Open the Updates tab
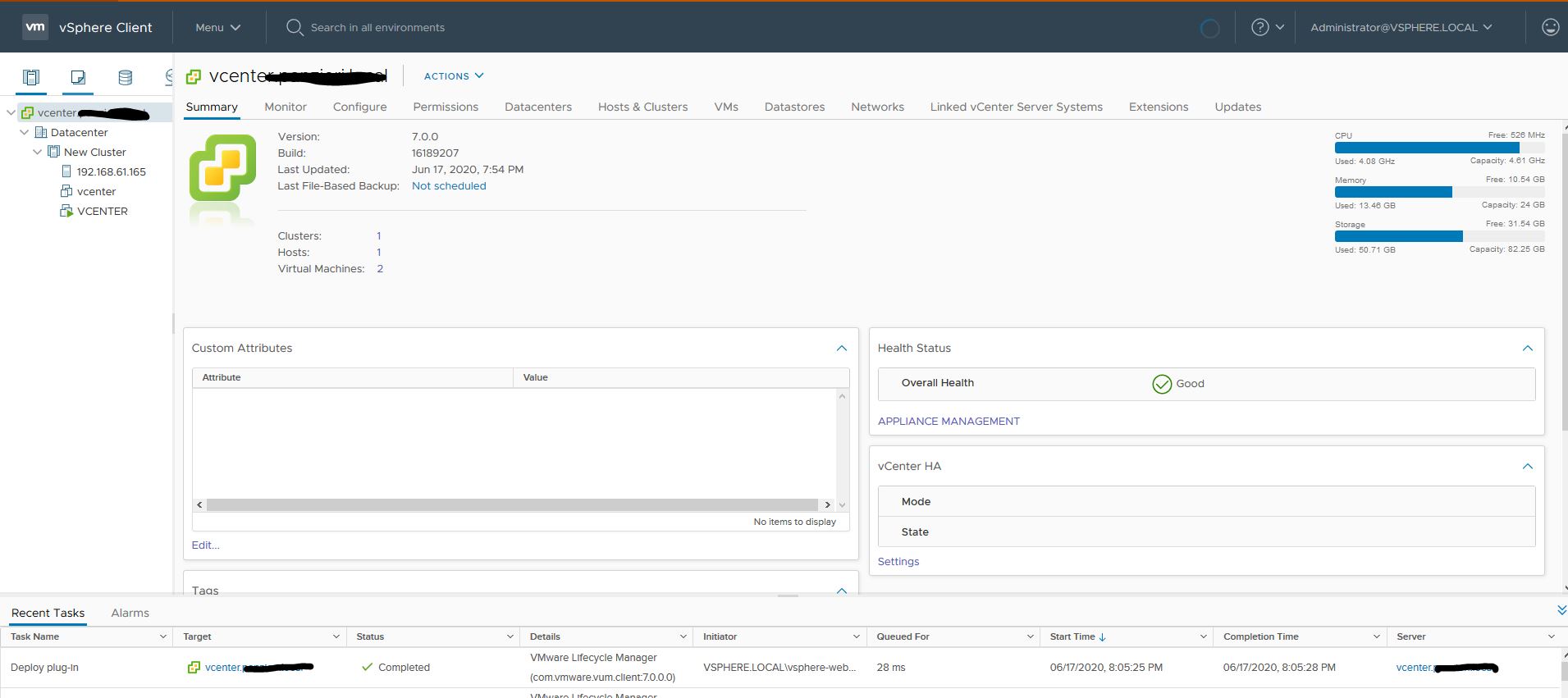 pos(1237,107)
